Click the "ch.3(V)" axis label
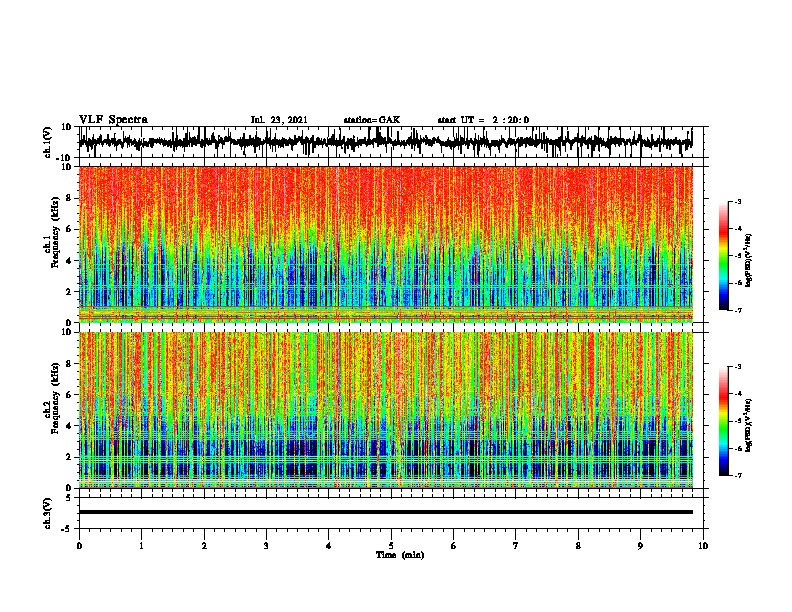 (47, 513)
